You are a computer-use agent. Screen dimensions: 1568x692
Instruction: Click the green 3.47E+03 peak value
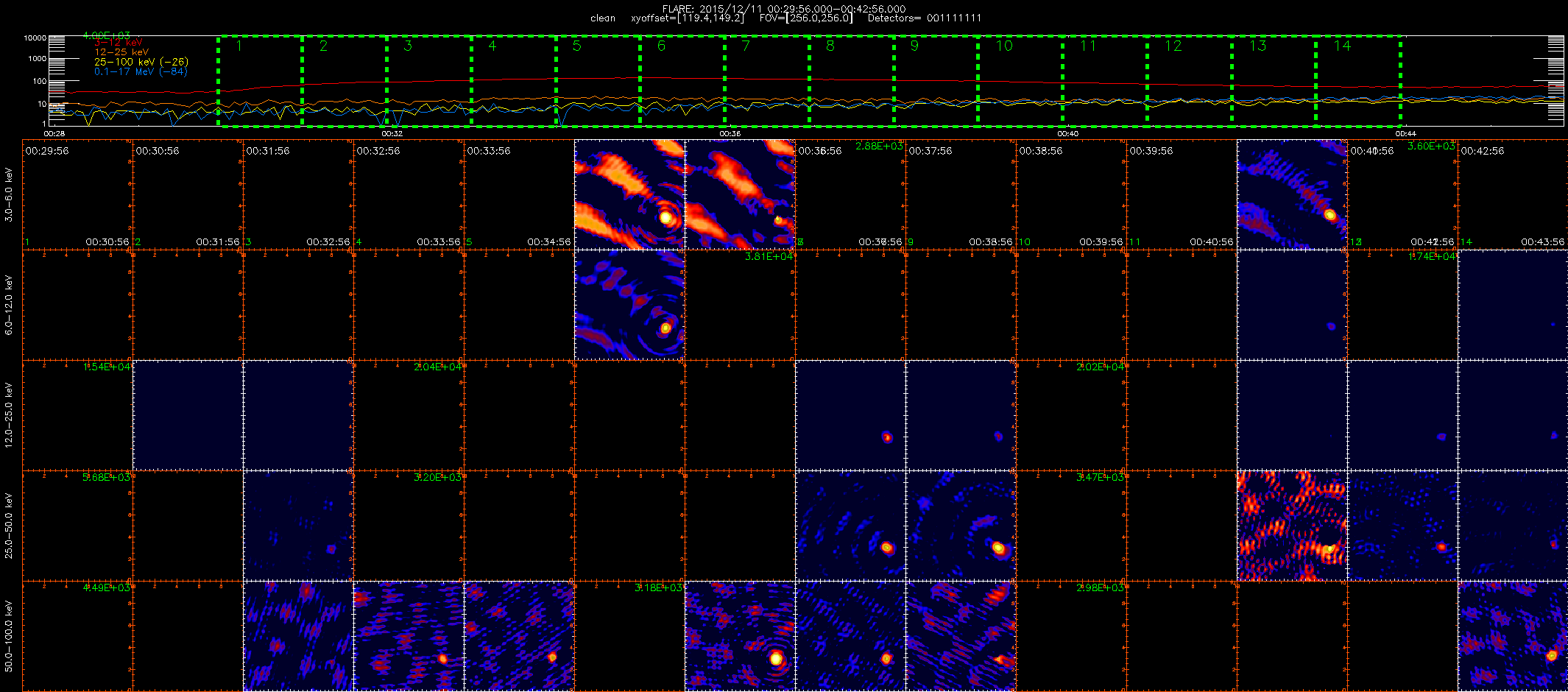click(x=1101, y=477)
